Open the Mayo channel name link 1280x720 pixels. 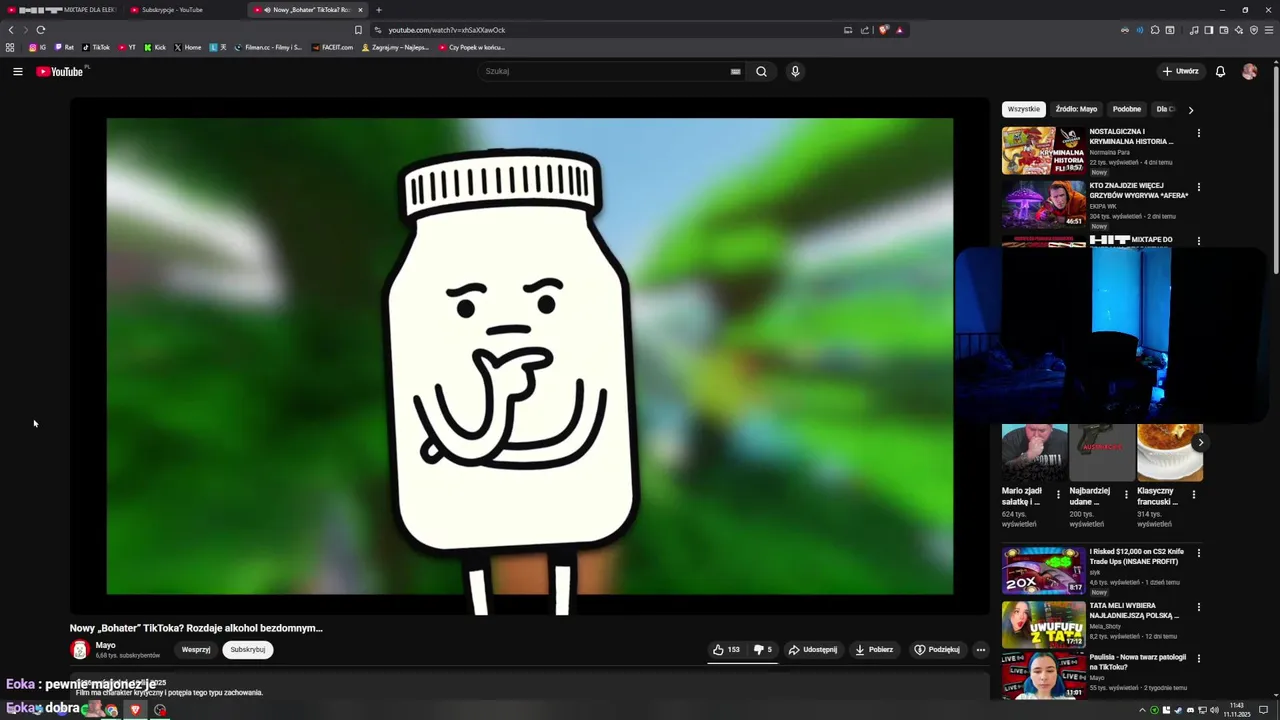(105, 645)
